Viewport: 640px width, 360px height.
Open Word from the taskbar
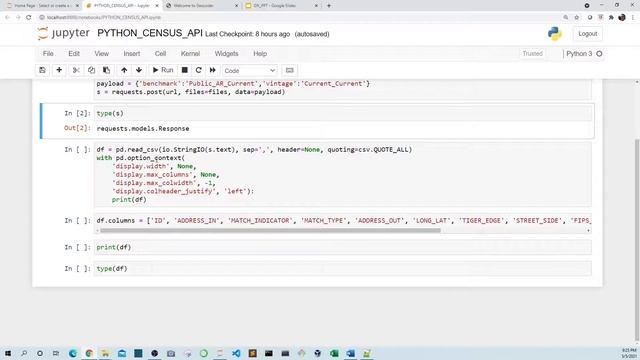point(350,353)
